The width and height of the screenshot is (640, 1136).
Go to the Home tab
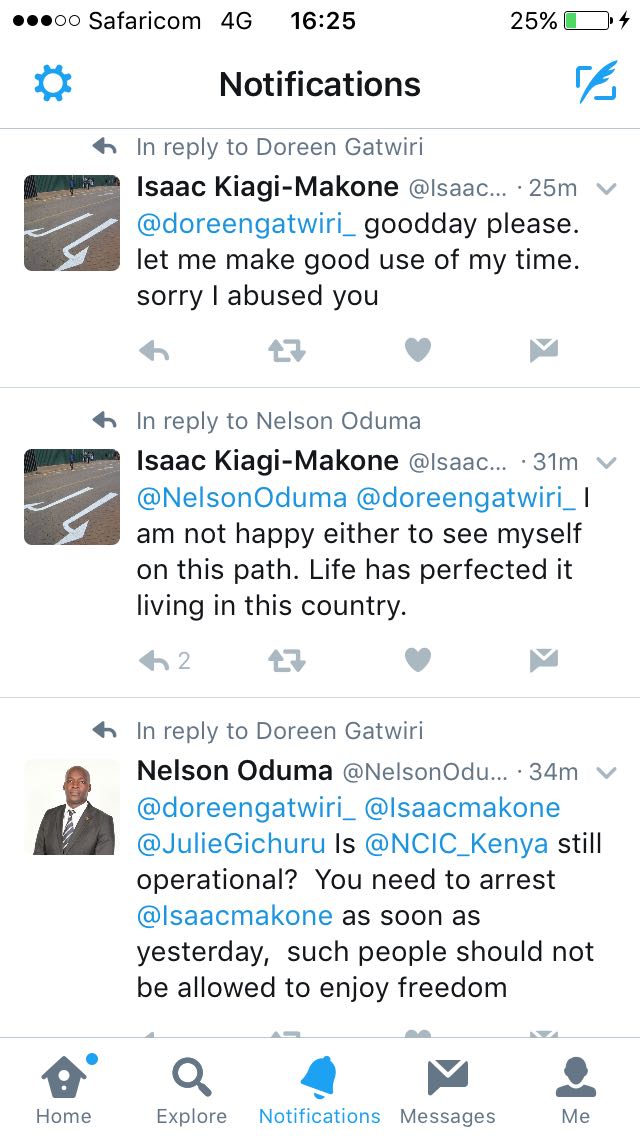click(x=65, y=1089)
